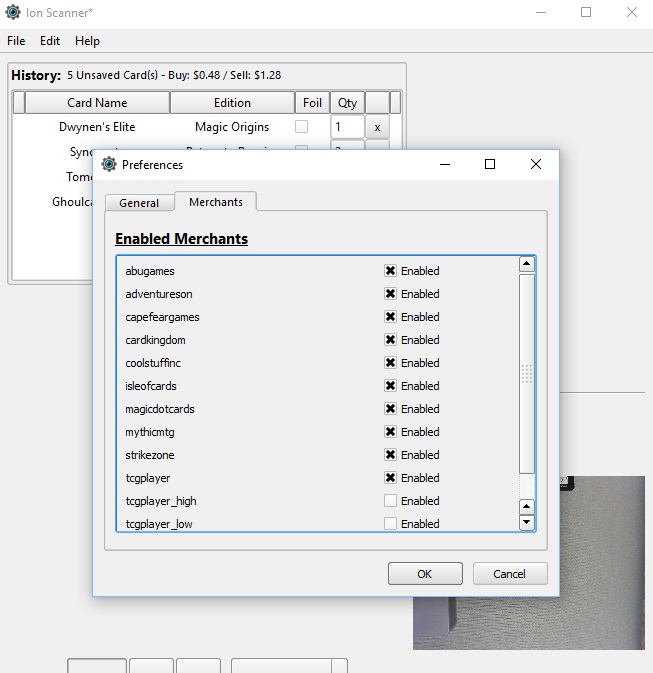Confirm preferences with OK button
Image resolution: width=653 pixels, height=673 pixels.
tap(425, 574)
